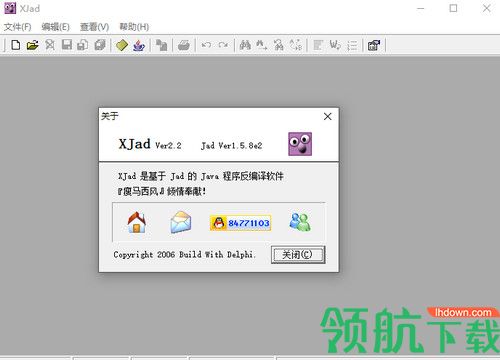The image size is (500, 360).
Task: Click the Save floppy disk toolbar icon
Action: point(67,45)
